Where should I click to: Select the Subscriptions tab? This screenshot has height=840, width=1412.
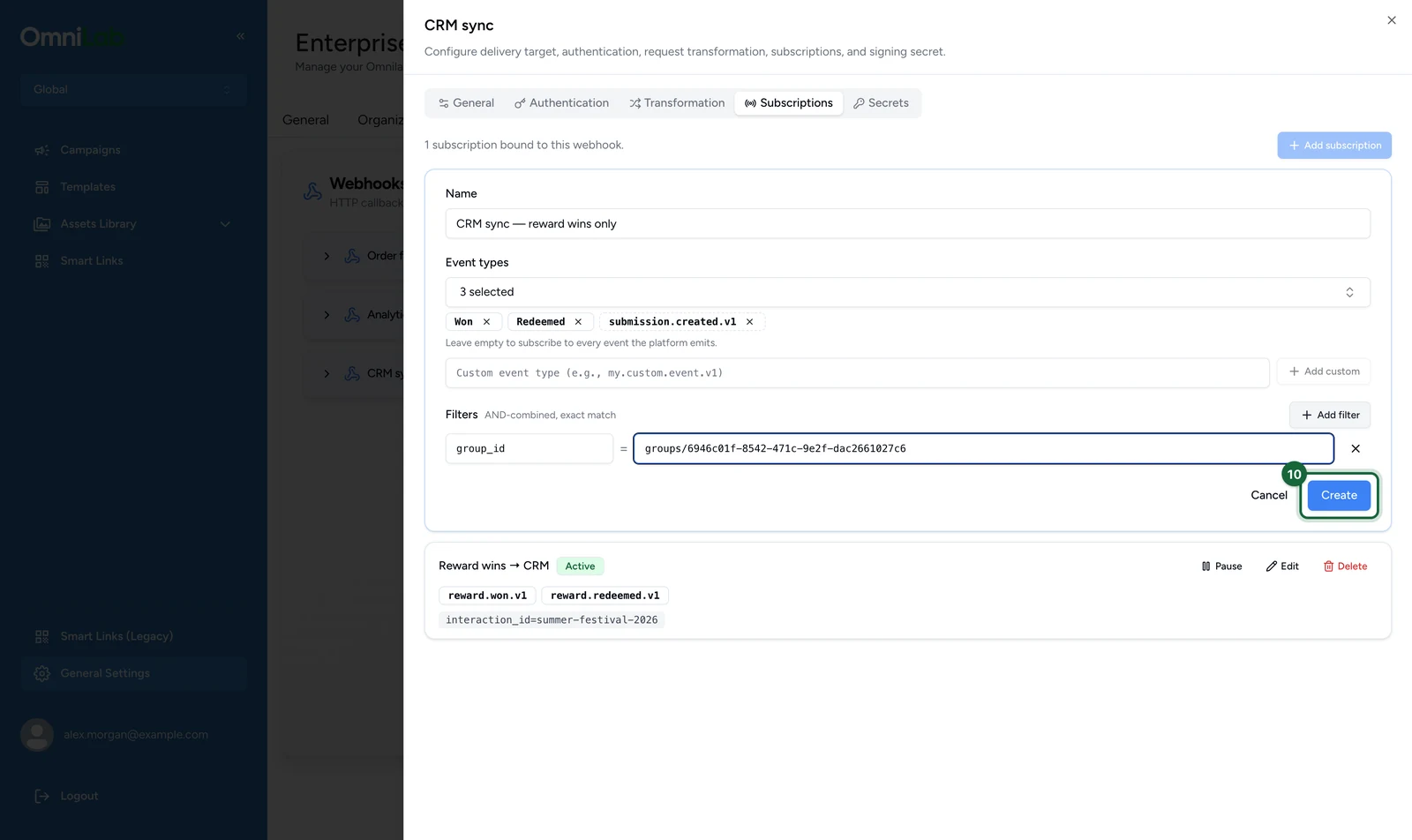(788, 103)
